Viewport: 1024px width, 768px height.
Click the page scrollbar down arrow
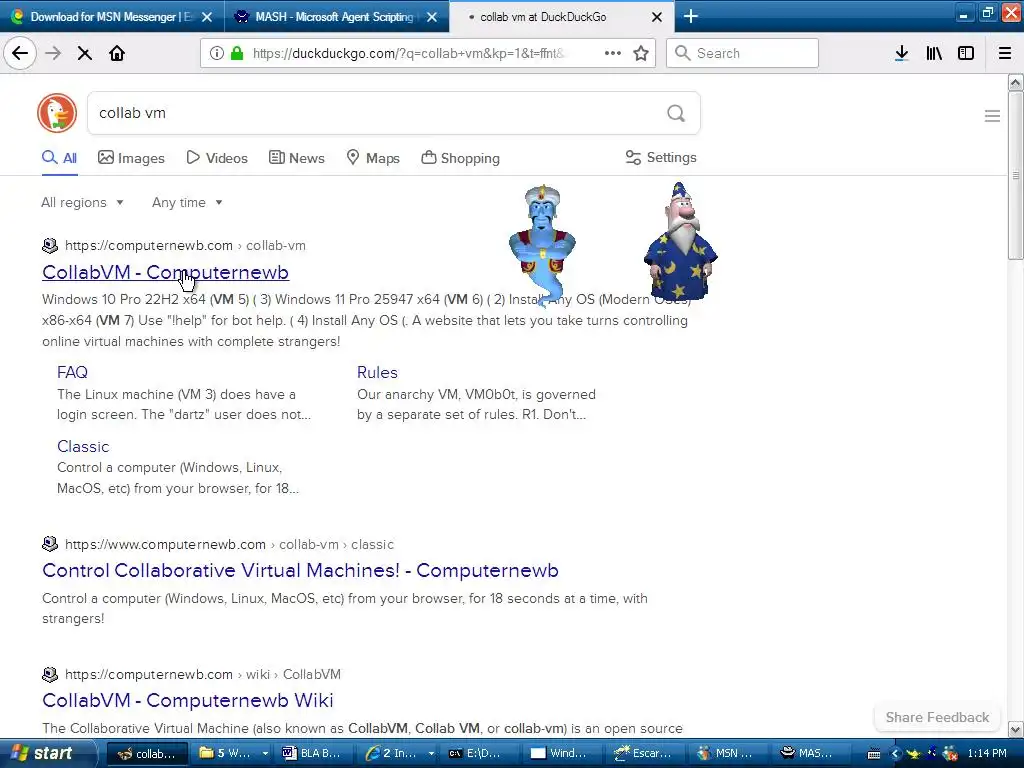[1016, 729]
